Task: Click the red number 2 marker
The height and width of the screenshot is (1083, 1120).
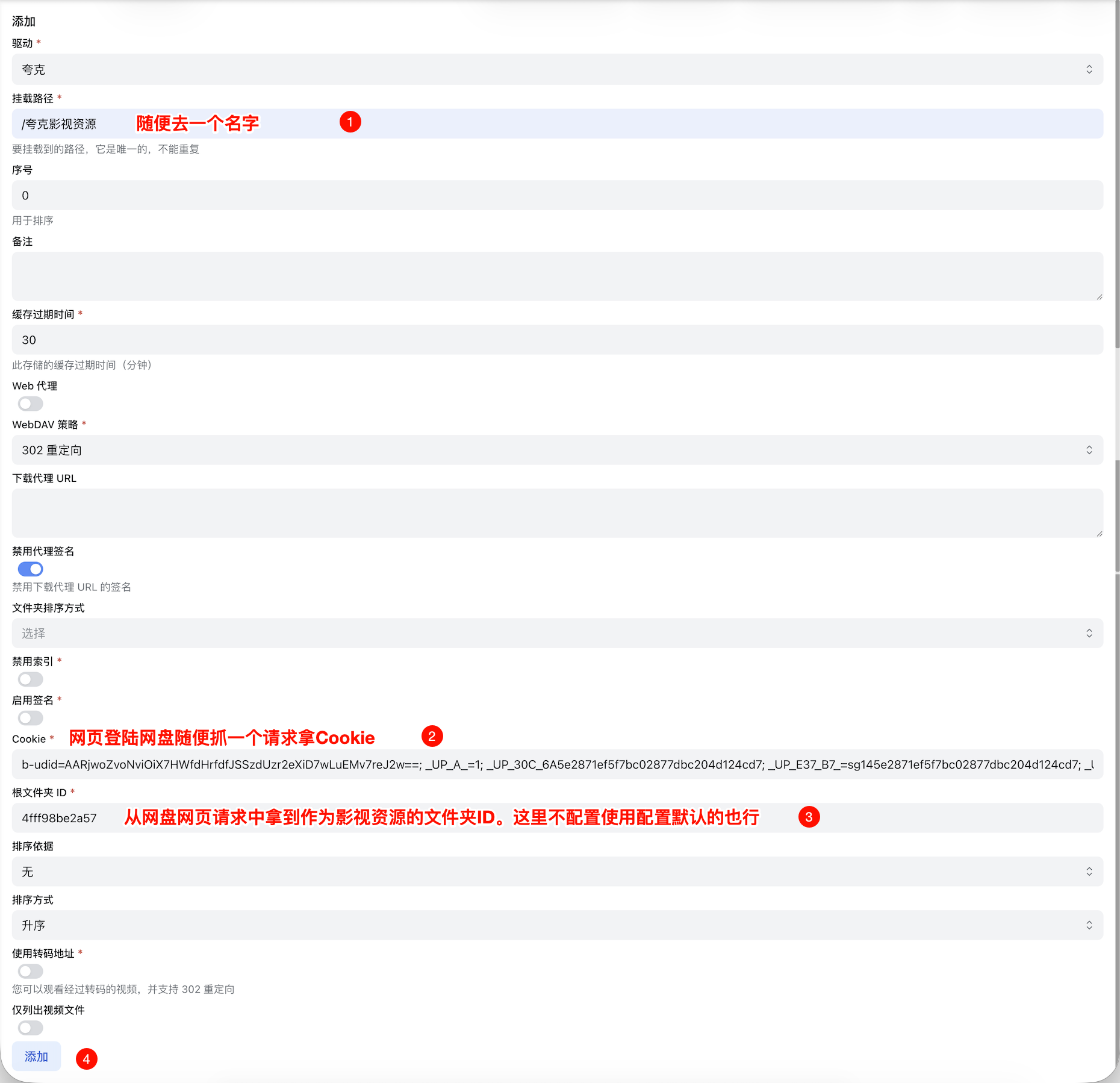Action: coord(432,736)
